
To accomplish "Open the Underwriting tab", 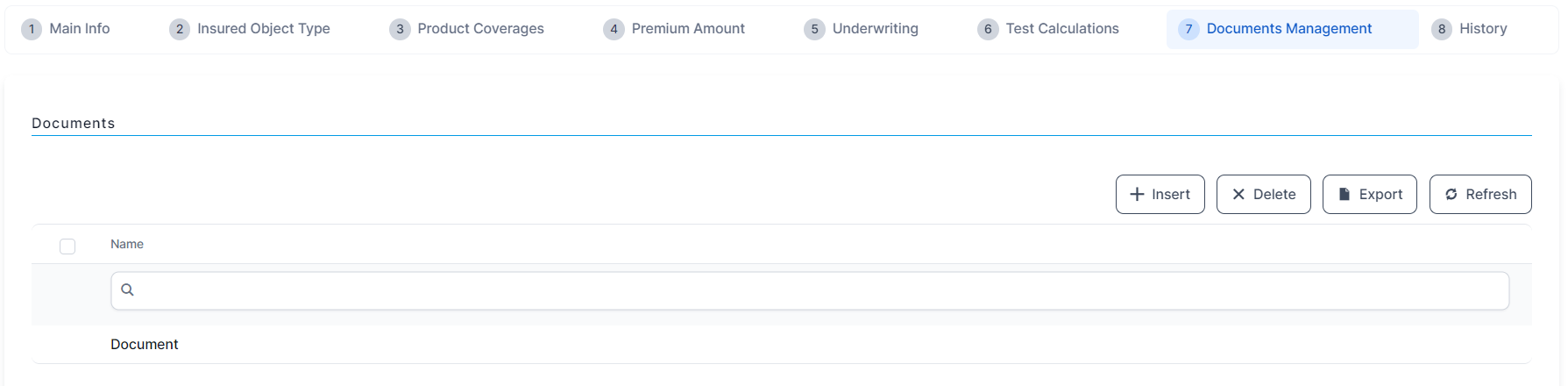I will pos(875,29).
